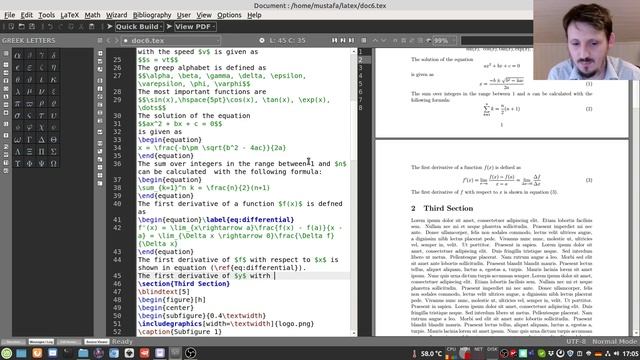Image resolution: width=640 pixels, height=360 pixels.
Task: Click the first bookmark icon in editor bar
Action: click(335, 40)
